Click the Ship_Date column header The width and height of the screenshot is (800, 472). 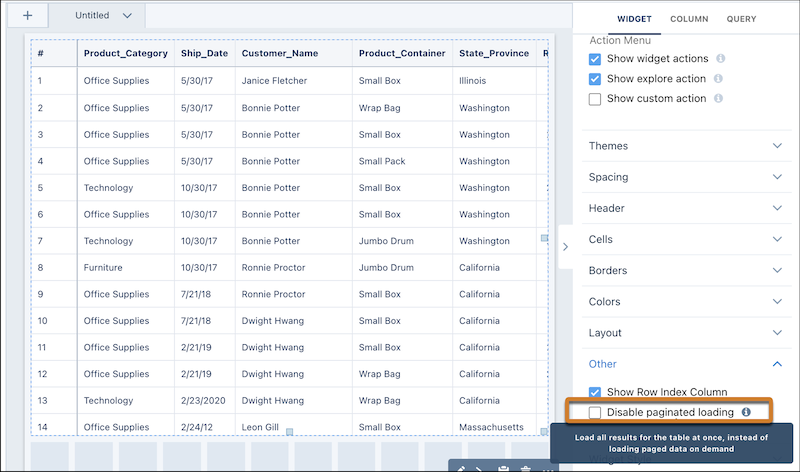point(204,54)
